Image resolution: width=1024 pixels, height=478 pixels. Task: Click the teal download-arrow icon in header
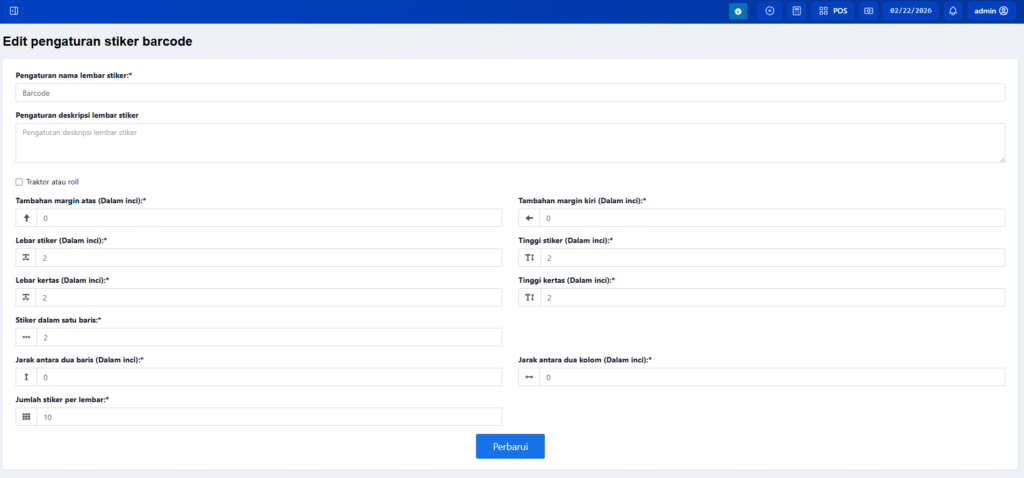(x=738, y=11)
